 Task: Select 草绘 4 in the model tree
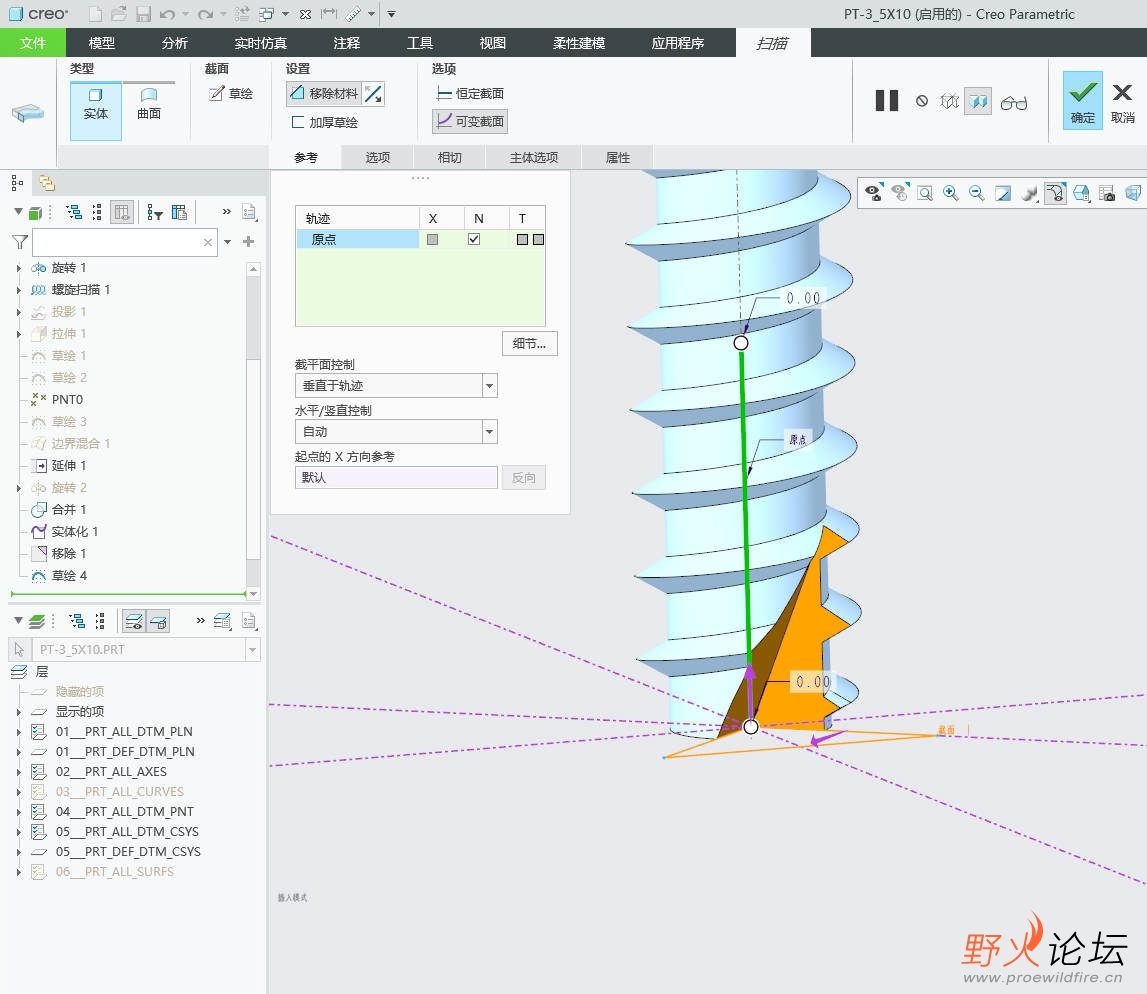69,575
